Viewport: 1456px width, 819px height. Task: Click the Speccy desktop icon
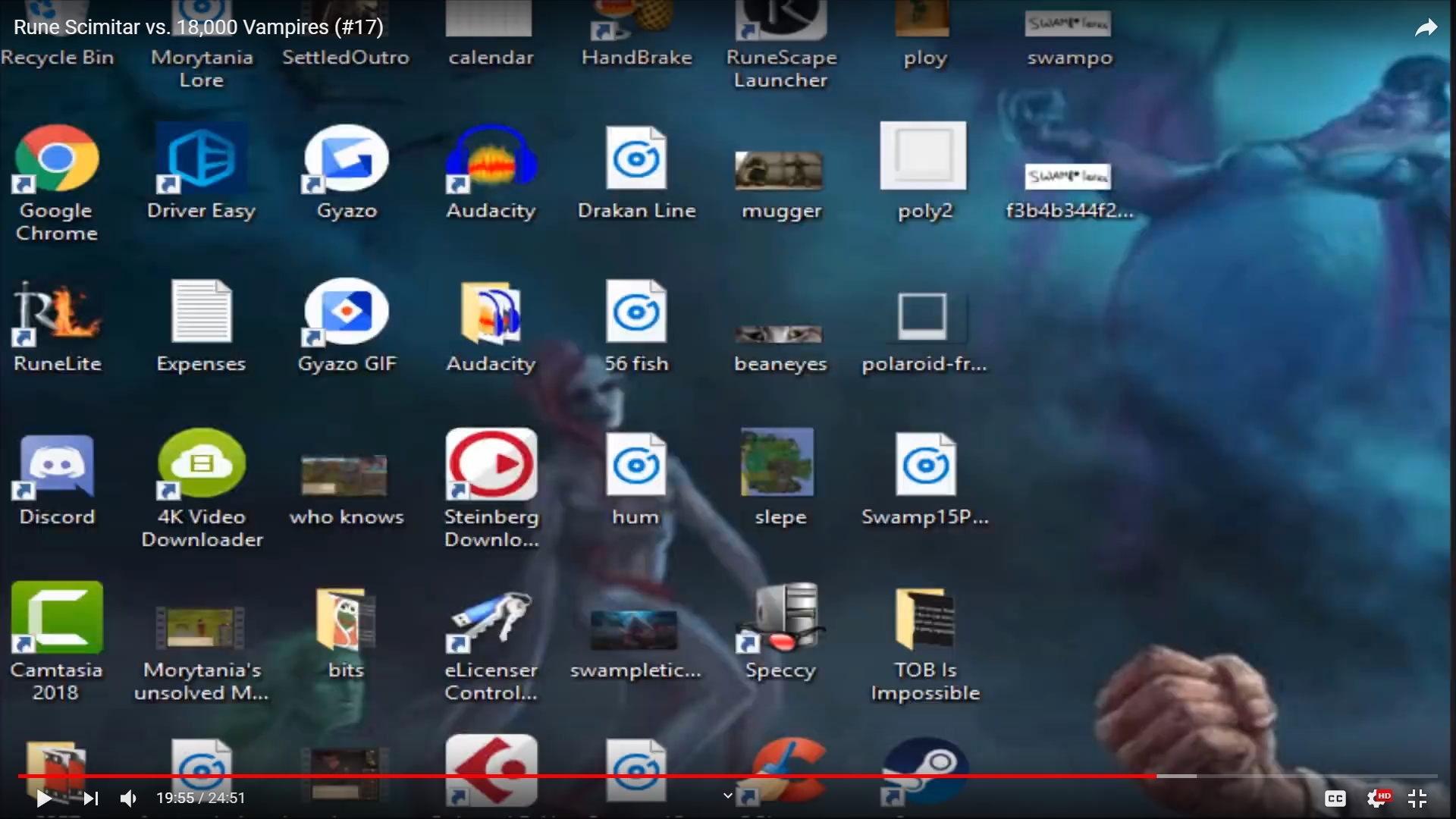tap(781, 618)
